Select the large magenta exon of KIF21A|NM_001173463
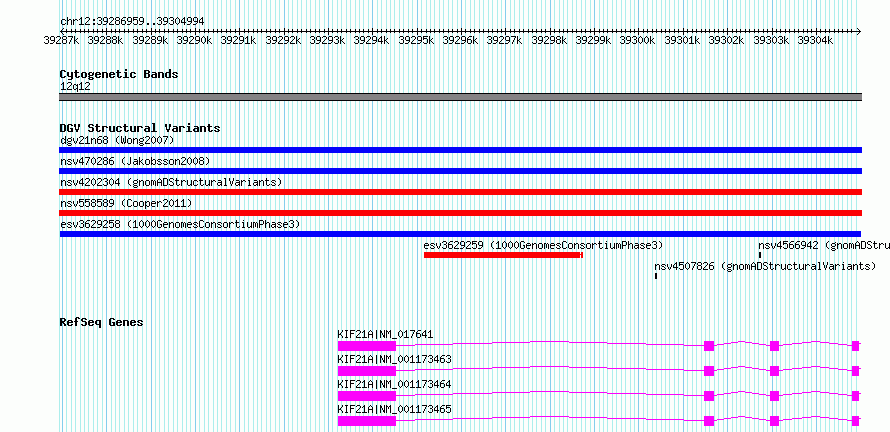Viewport: 890px width, 432px height. (x=367, y=371)
